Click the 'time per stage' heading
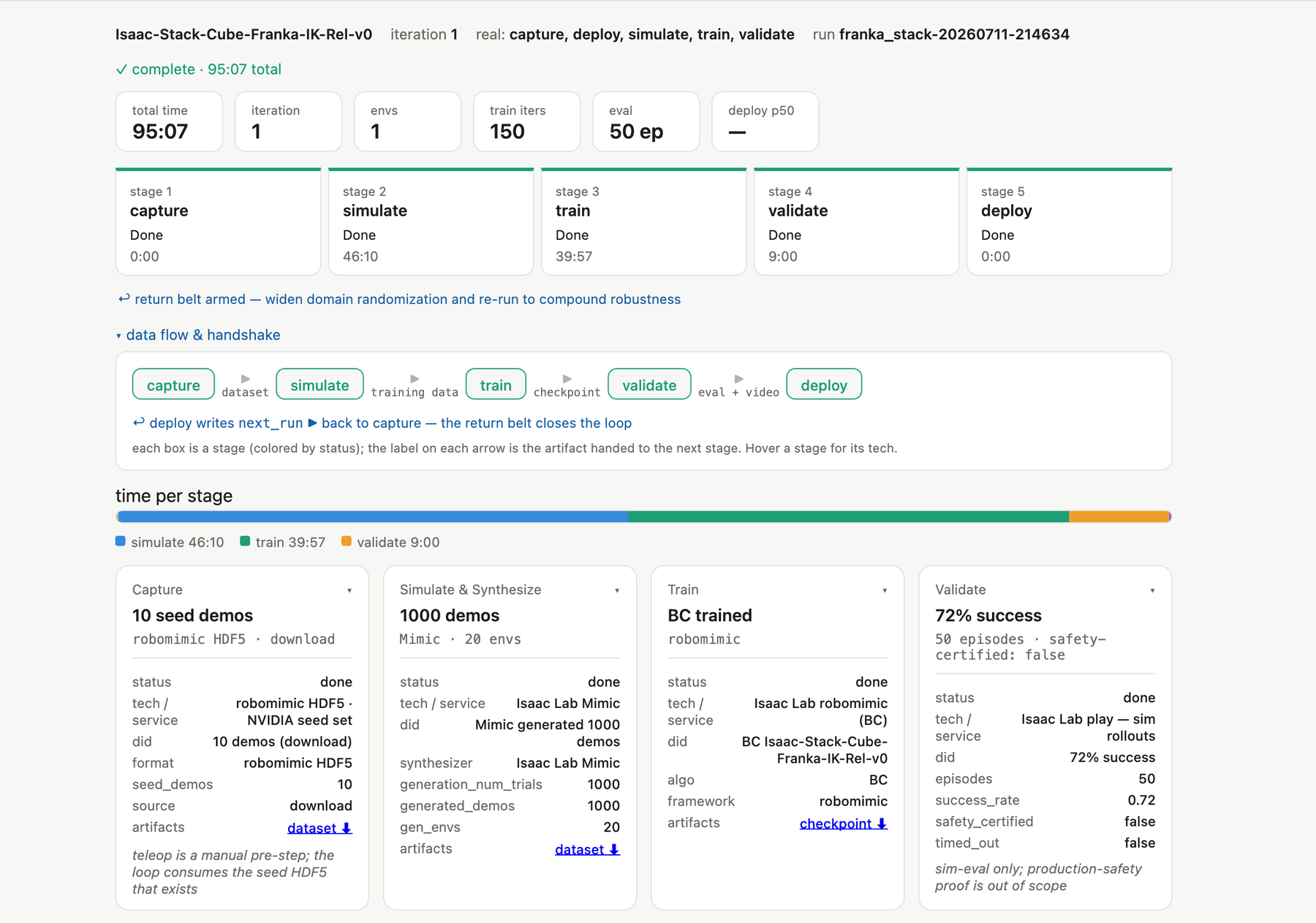Viewport: 1316px width, 923px height. [174, 496]
